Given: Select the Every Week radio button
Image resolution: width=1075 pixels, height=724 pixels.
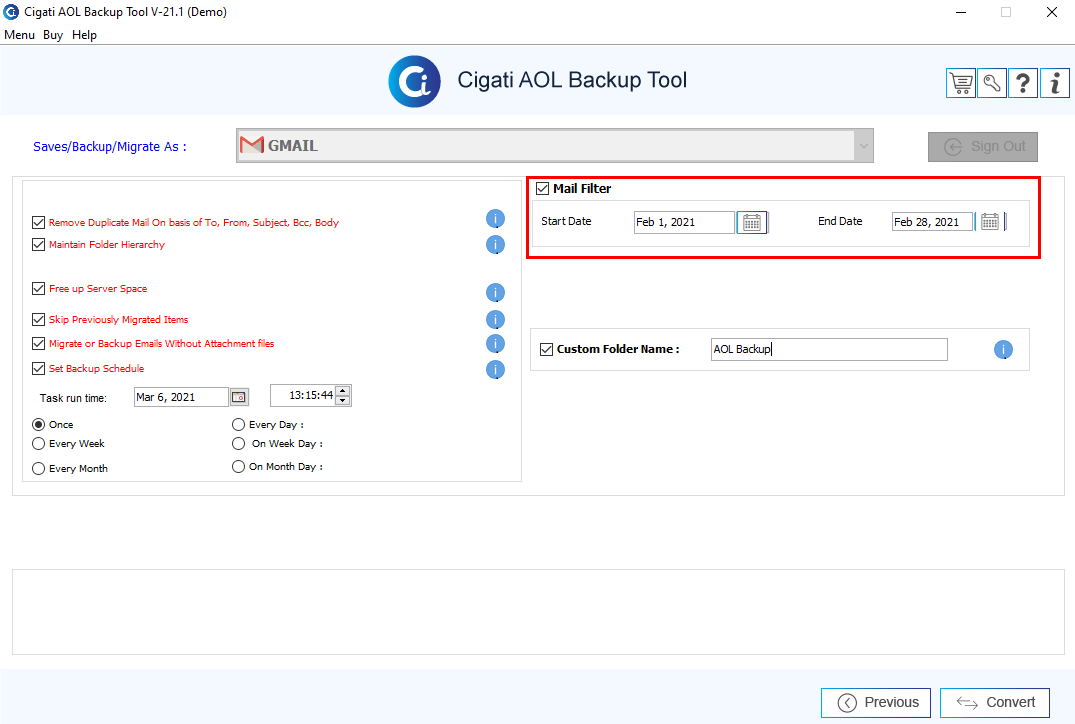Looking at the screenshot, I should click(x=38, y=444).
